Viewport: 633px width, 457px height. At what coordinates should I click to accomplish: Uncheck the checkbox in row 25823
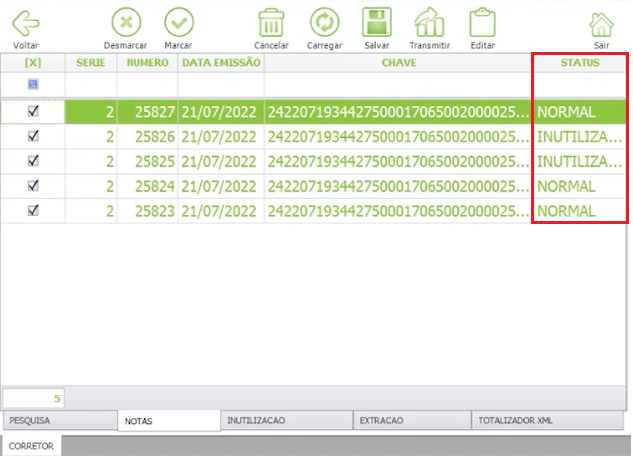coord(33,210)
